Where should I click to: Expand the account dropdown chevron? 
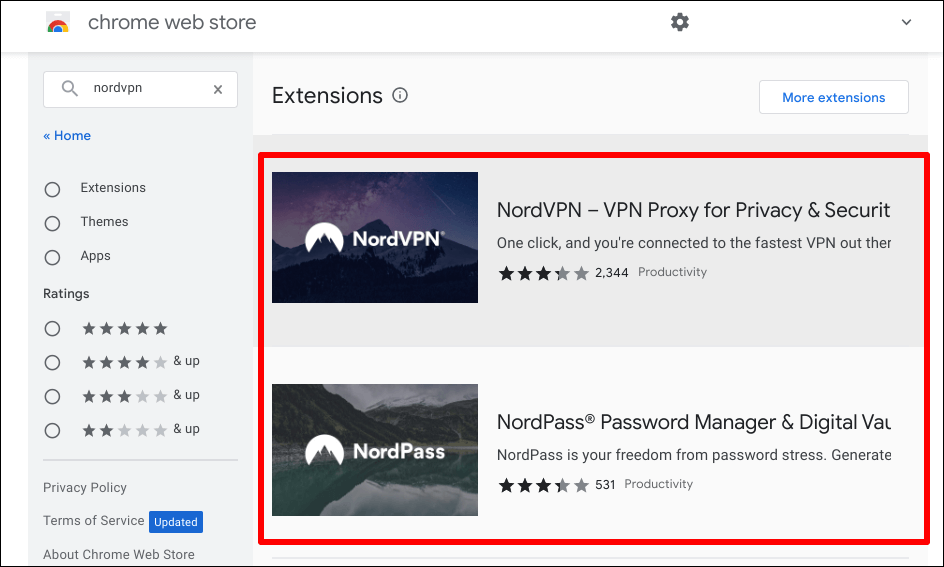click(x=906, y=22)
